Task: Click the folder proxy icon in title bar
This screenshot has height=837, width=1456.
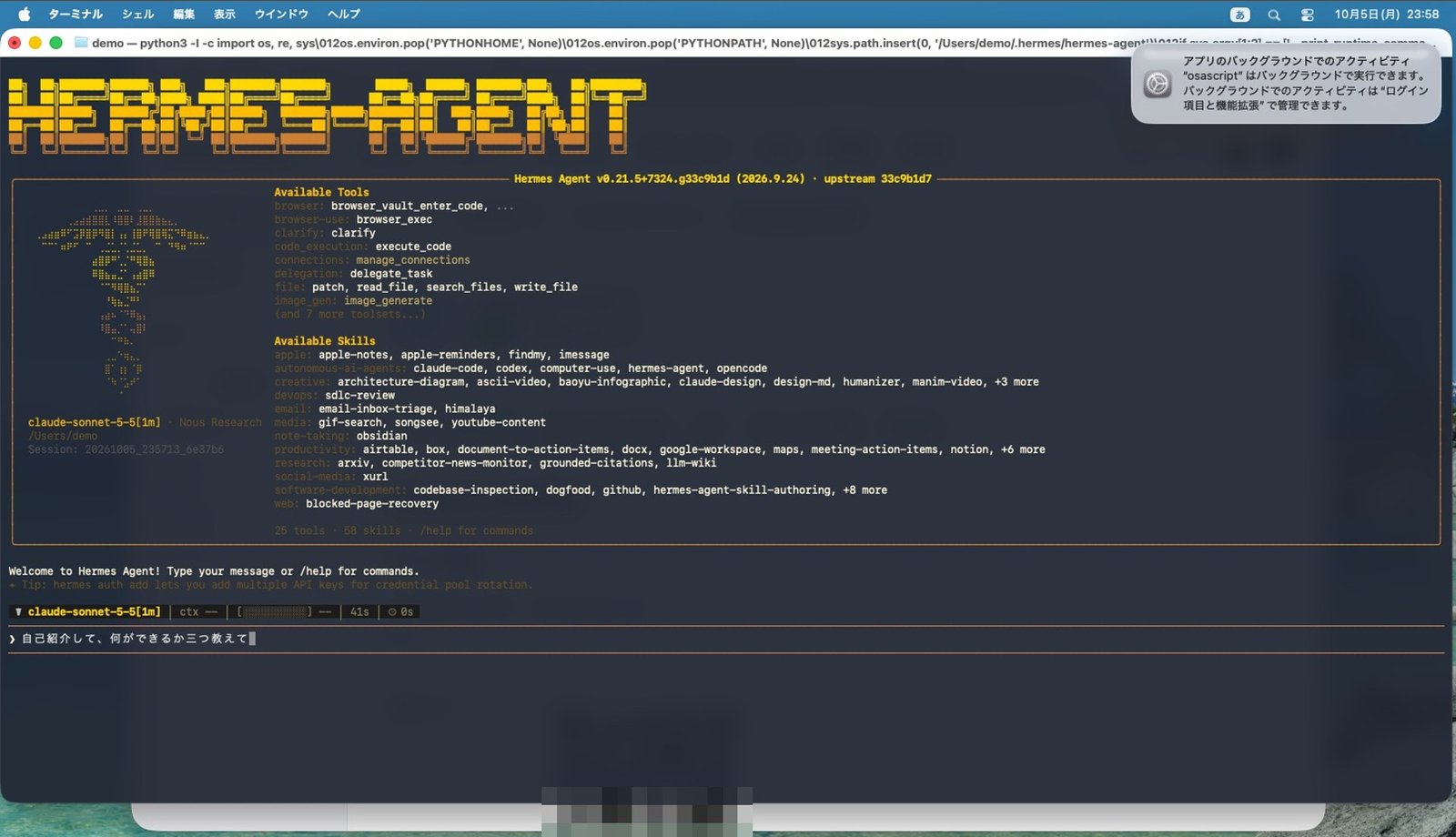Action: [81, 43]
